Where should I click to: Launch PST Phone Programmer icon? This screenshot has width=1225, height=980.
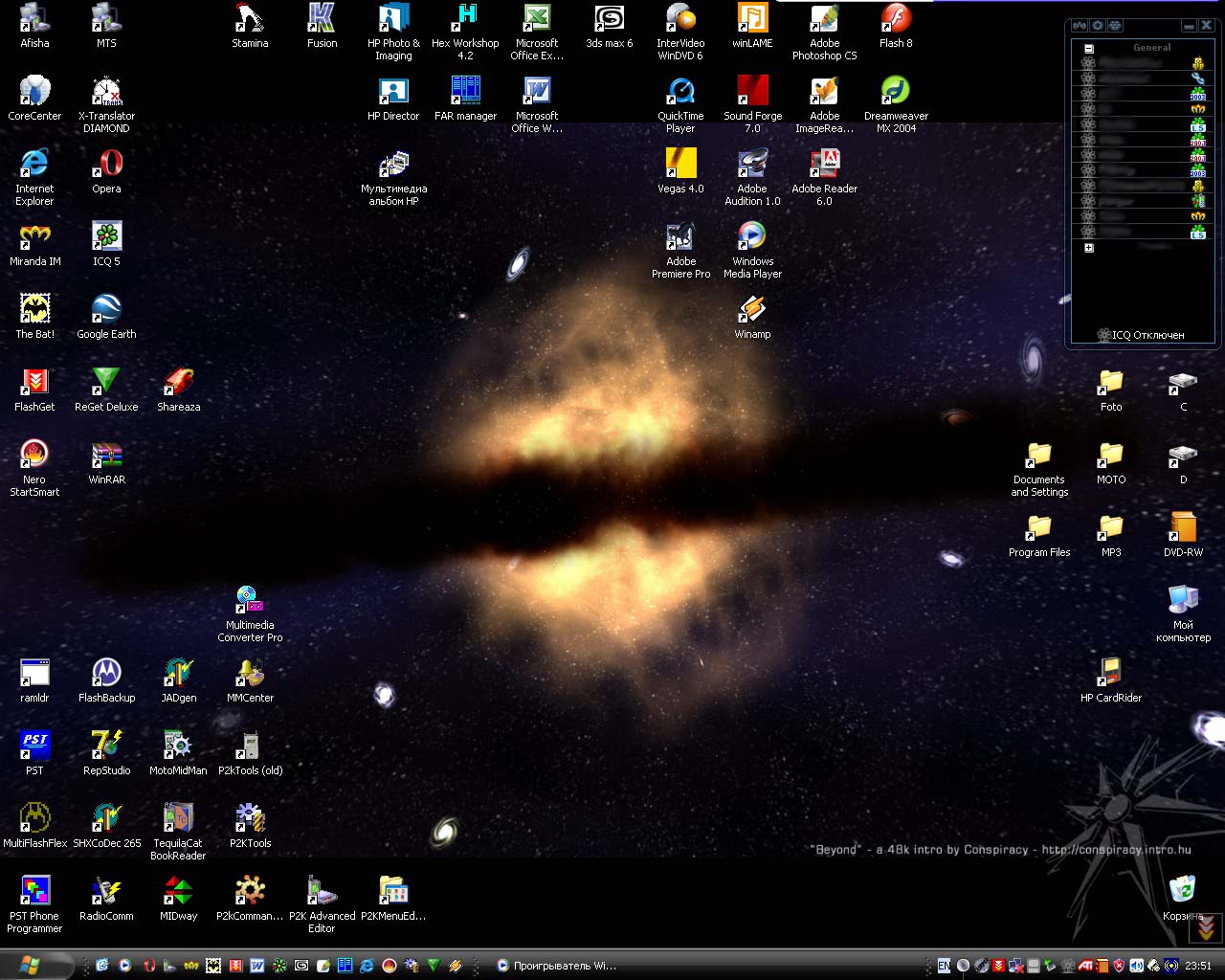point(34,904)
